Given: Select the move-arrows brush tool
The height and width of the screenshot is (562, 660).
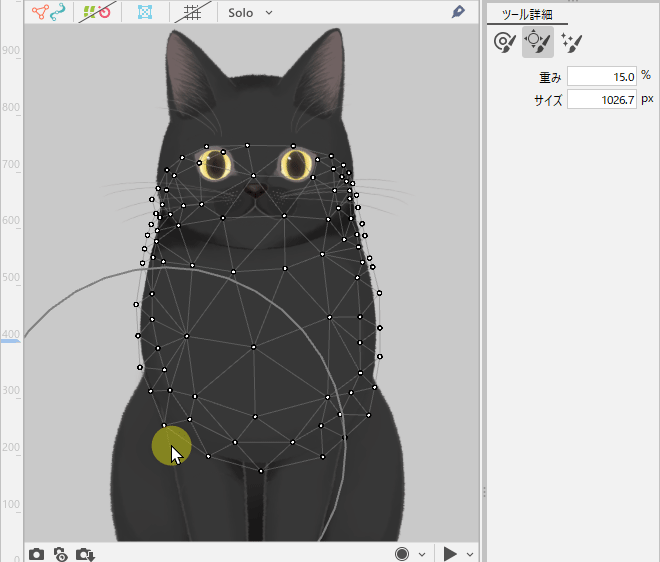Looking at the screenshot, I should (538, 42).
